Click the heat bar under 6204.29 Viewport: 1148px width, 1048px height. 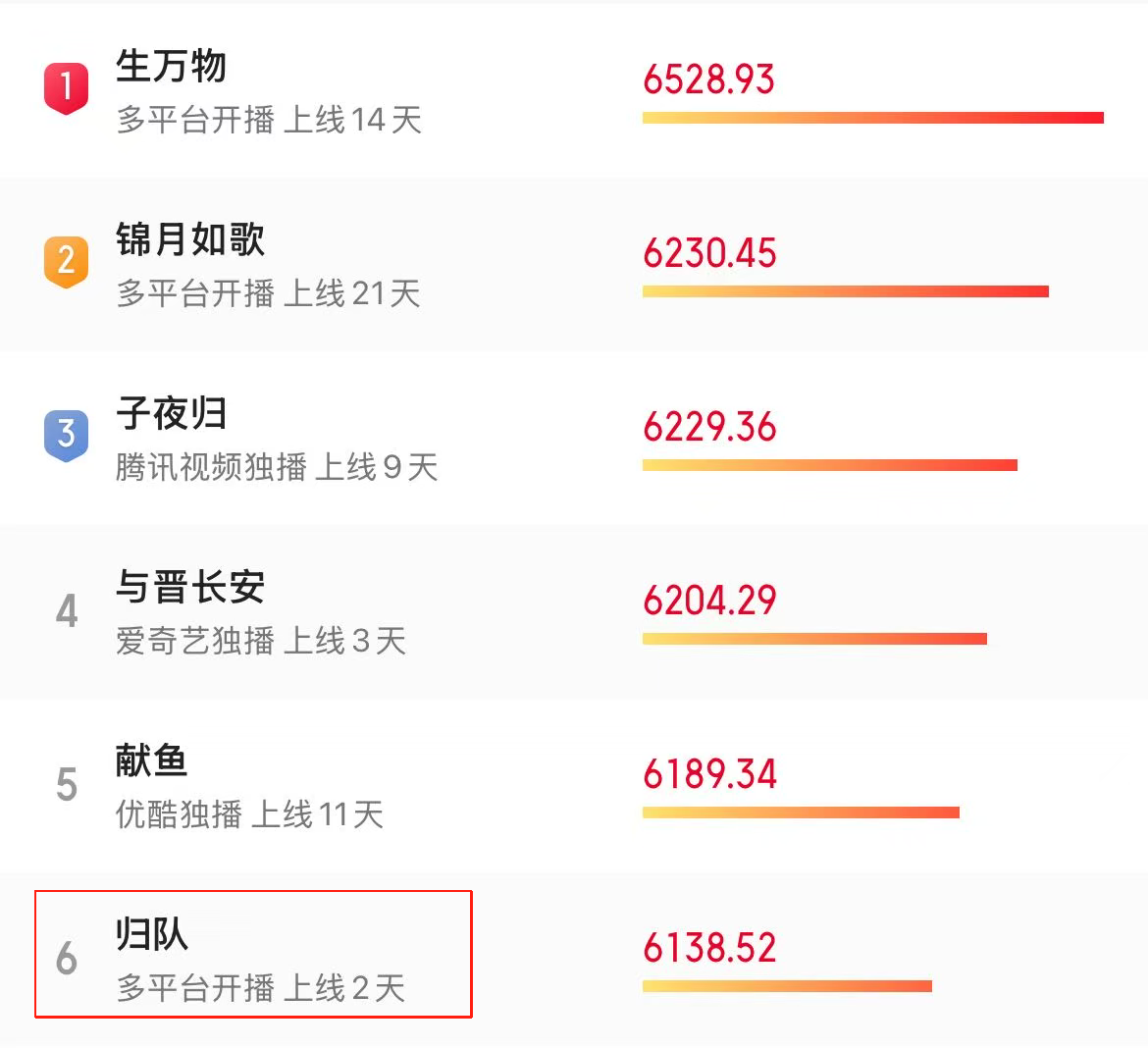[x=814, y=639]
